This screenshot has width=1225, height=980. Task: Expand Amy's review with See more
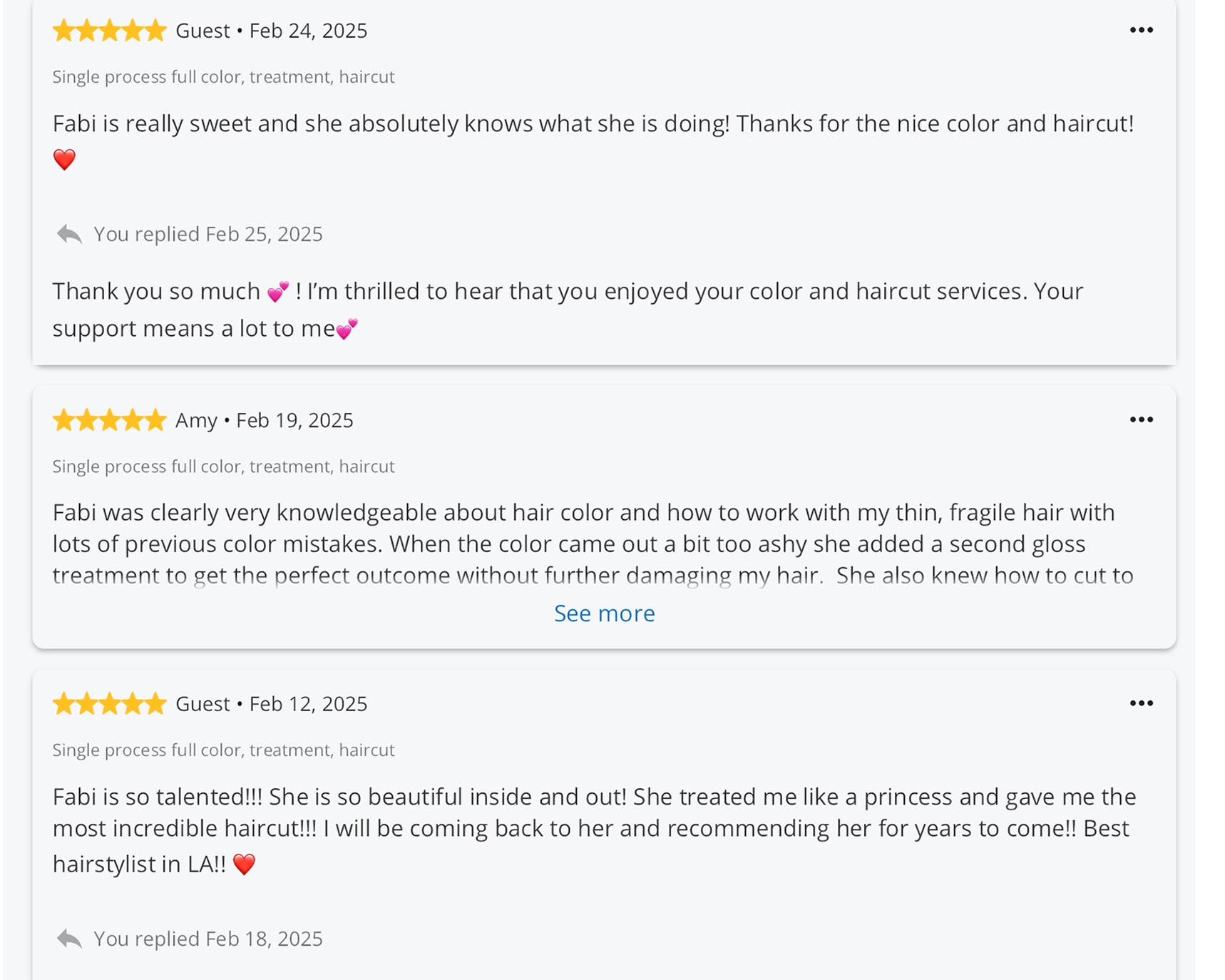604,613
